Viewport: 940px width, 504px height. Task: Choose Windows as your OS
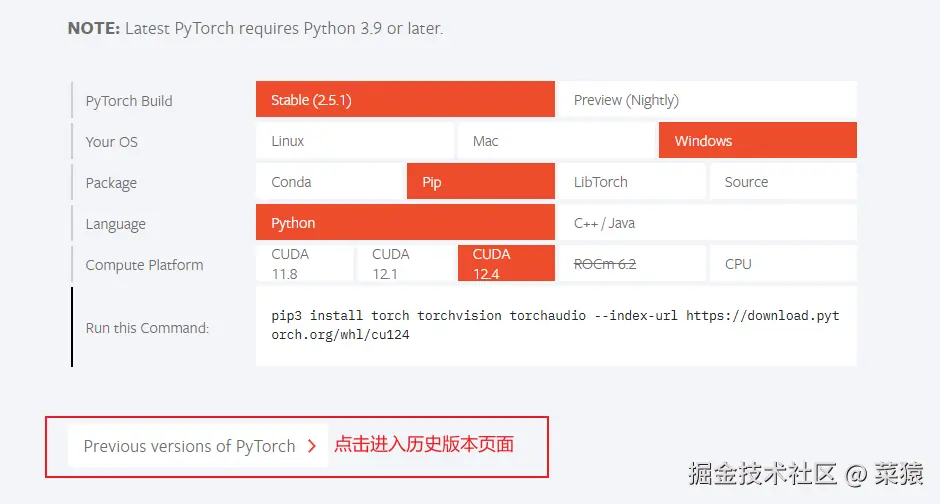tap(758, 141)
